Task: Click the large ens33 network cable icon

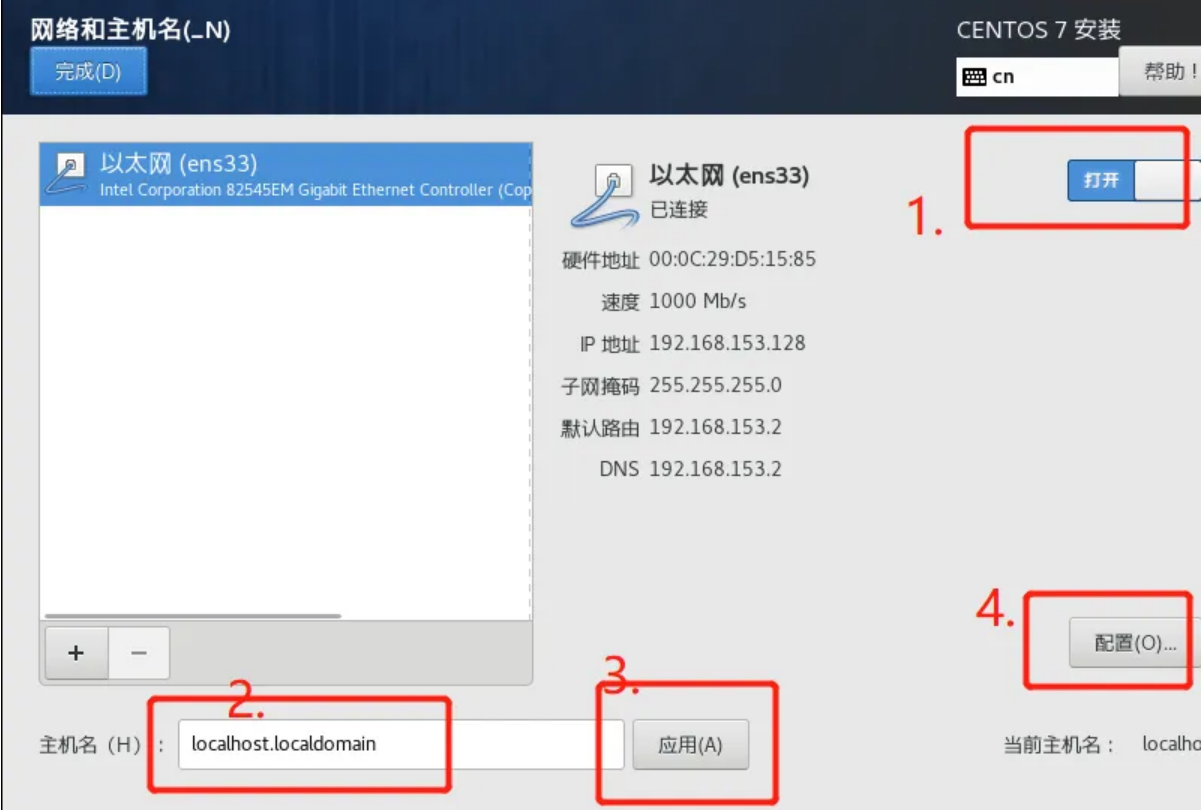Action: tap(605, 196)
